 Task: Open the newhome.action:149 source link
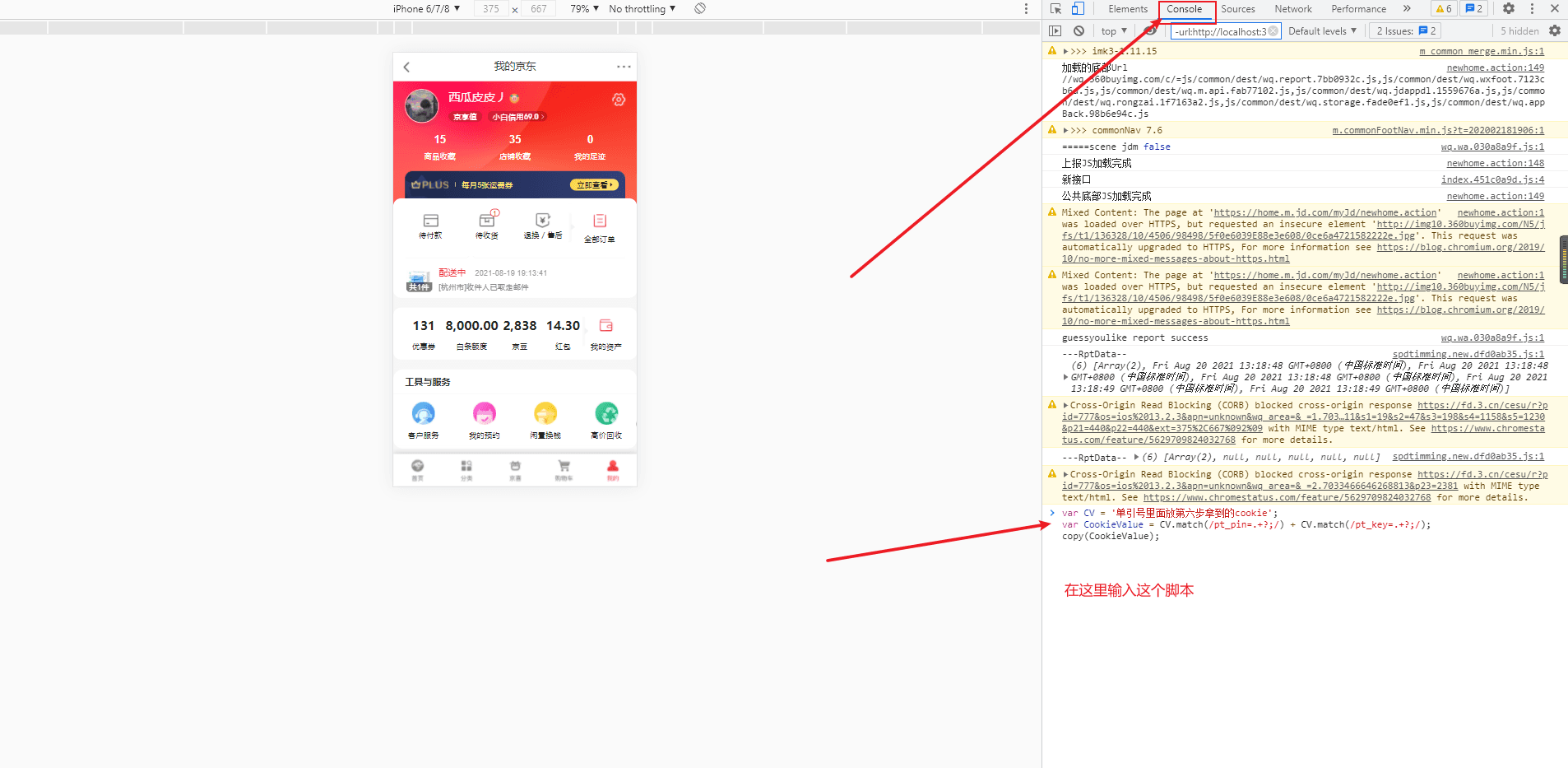click(x=1495, y=68)
